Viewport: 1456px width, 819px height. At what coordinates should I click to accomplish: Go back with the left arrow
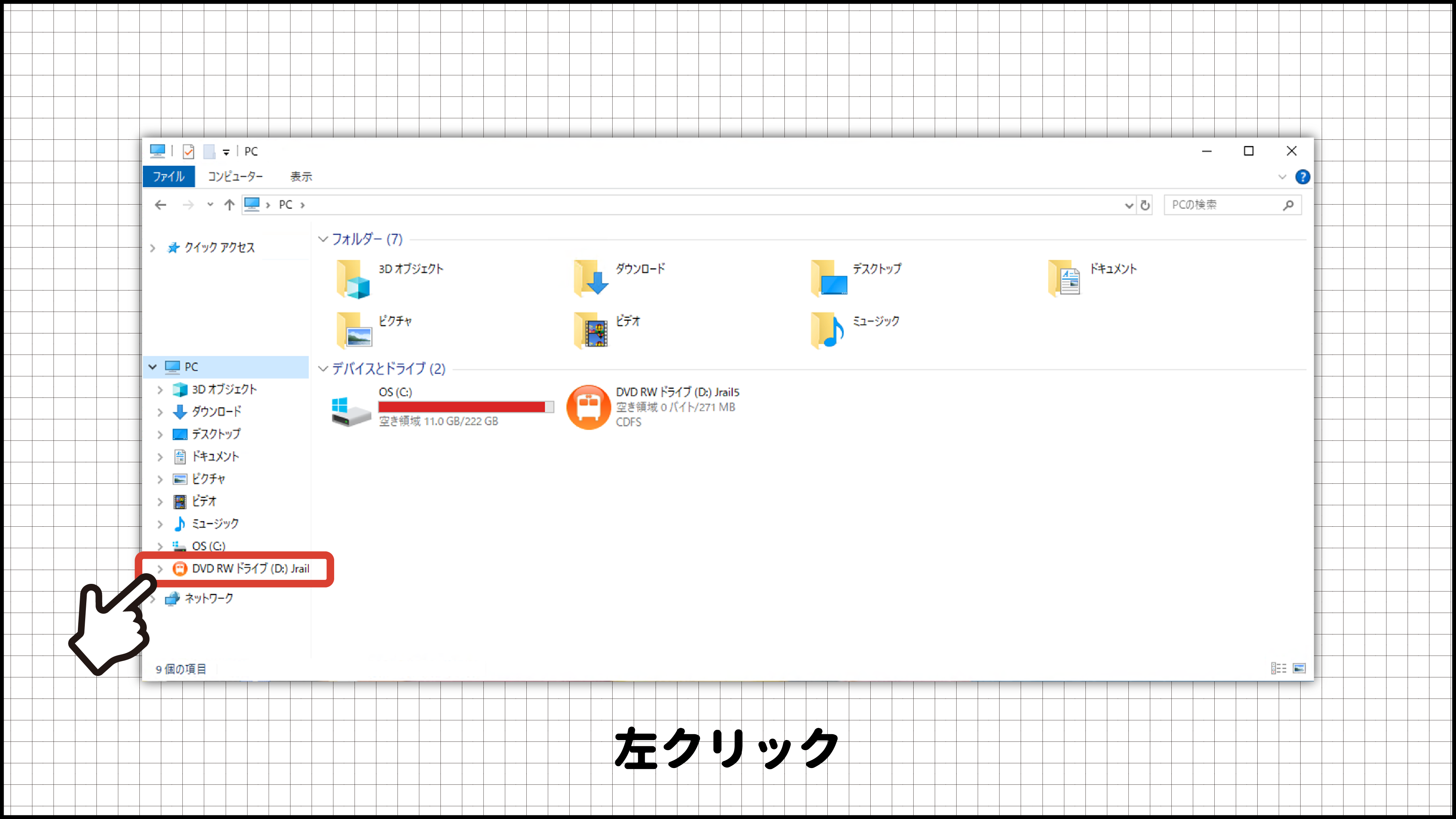161,205
